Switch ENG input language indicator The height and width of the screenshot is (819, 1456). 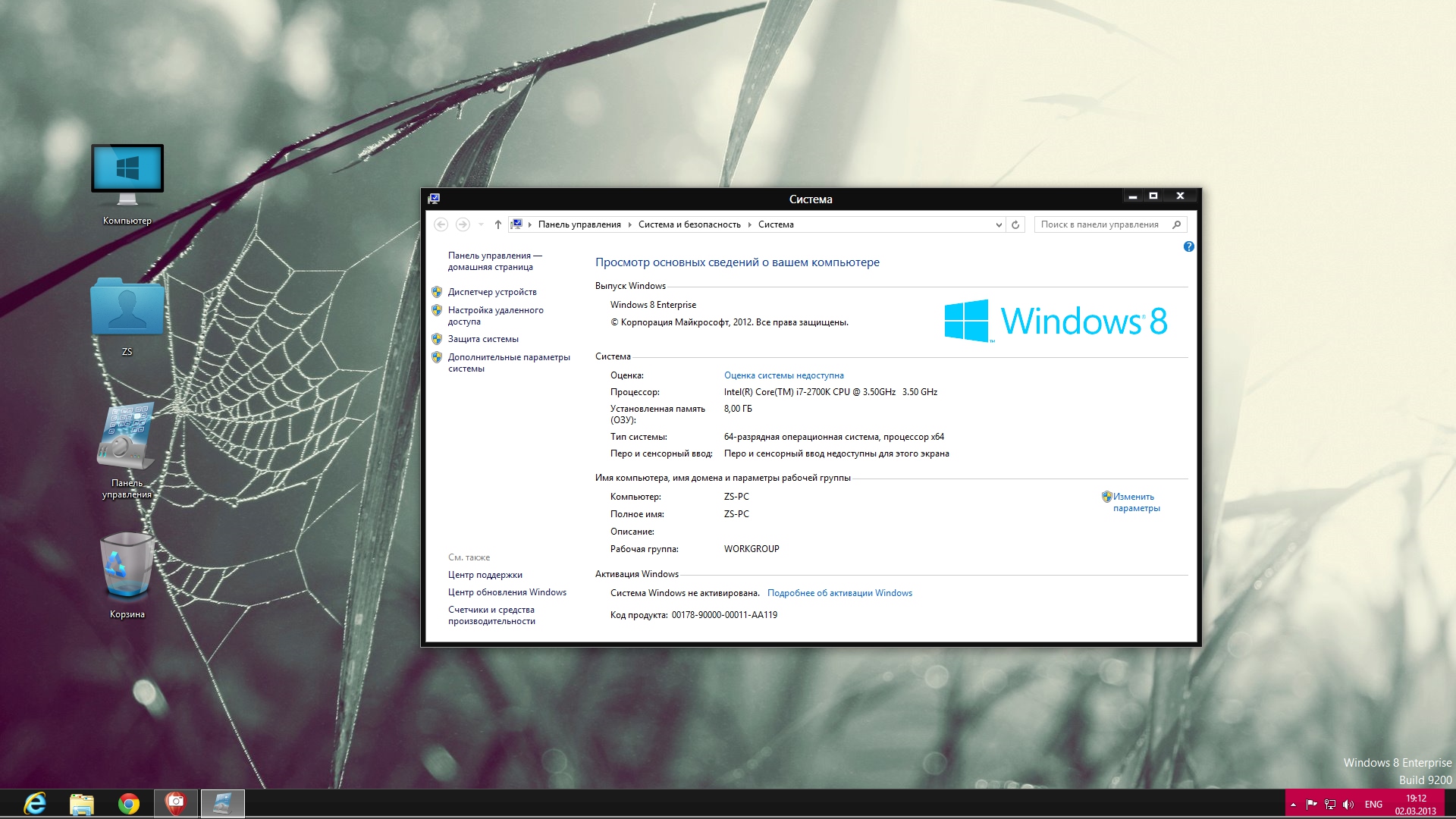(1373, 805)
